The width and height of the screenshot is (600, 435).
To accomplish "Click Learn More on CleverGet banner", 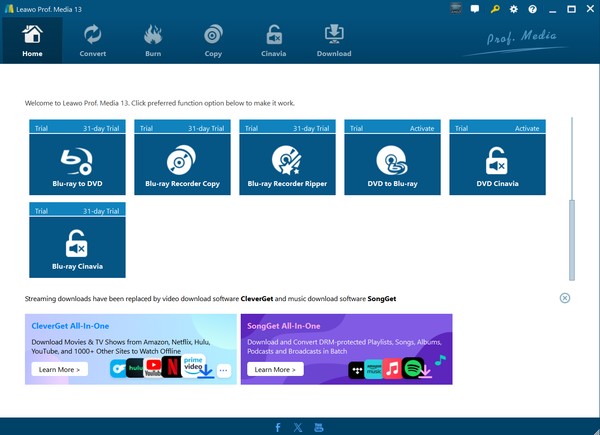I will pyautogui.click(x=60, y=369).
